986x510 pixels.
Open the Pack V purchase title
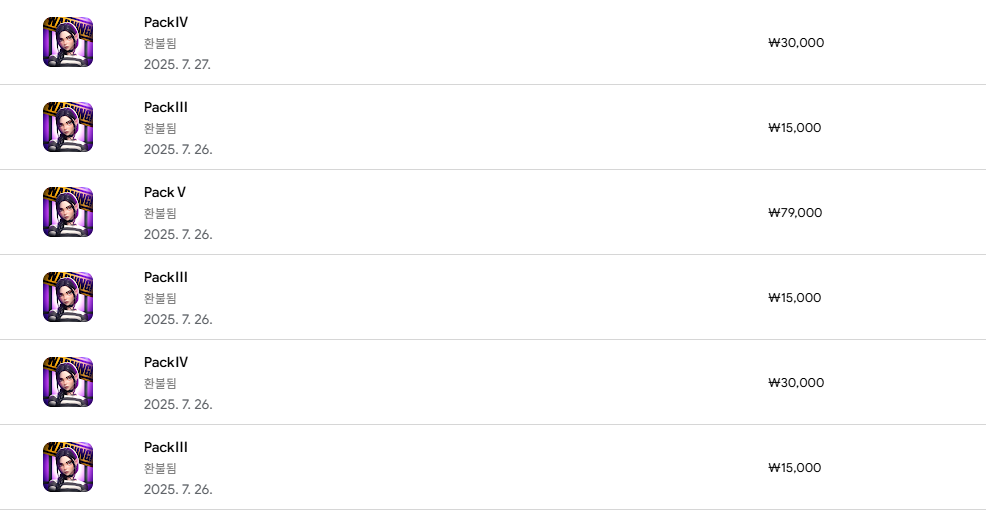[x=165, y=192]
